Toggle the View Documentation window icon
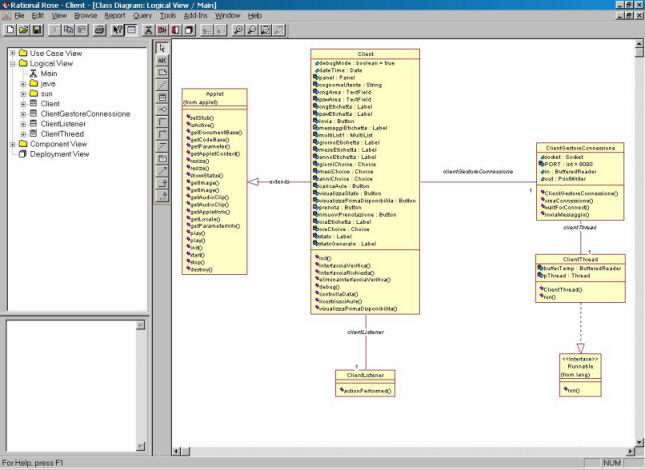This screenshot has width=645, height=470. pyautogui.click(x=131, y=30)
